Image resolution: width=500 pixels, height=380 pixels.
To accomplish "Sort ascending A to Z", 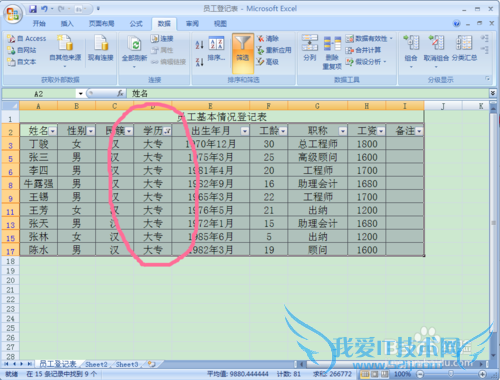I will click(x=199, y=44).
